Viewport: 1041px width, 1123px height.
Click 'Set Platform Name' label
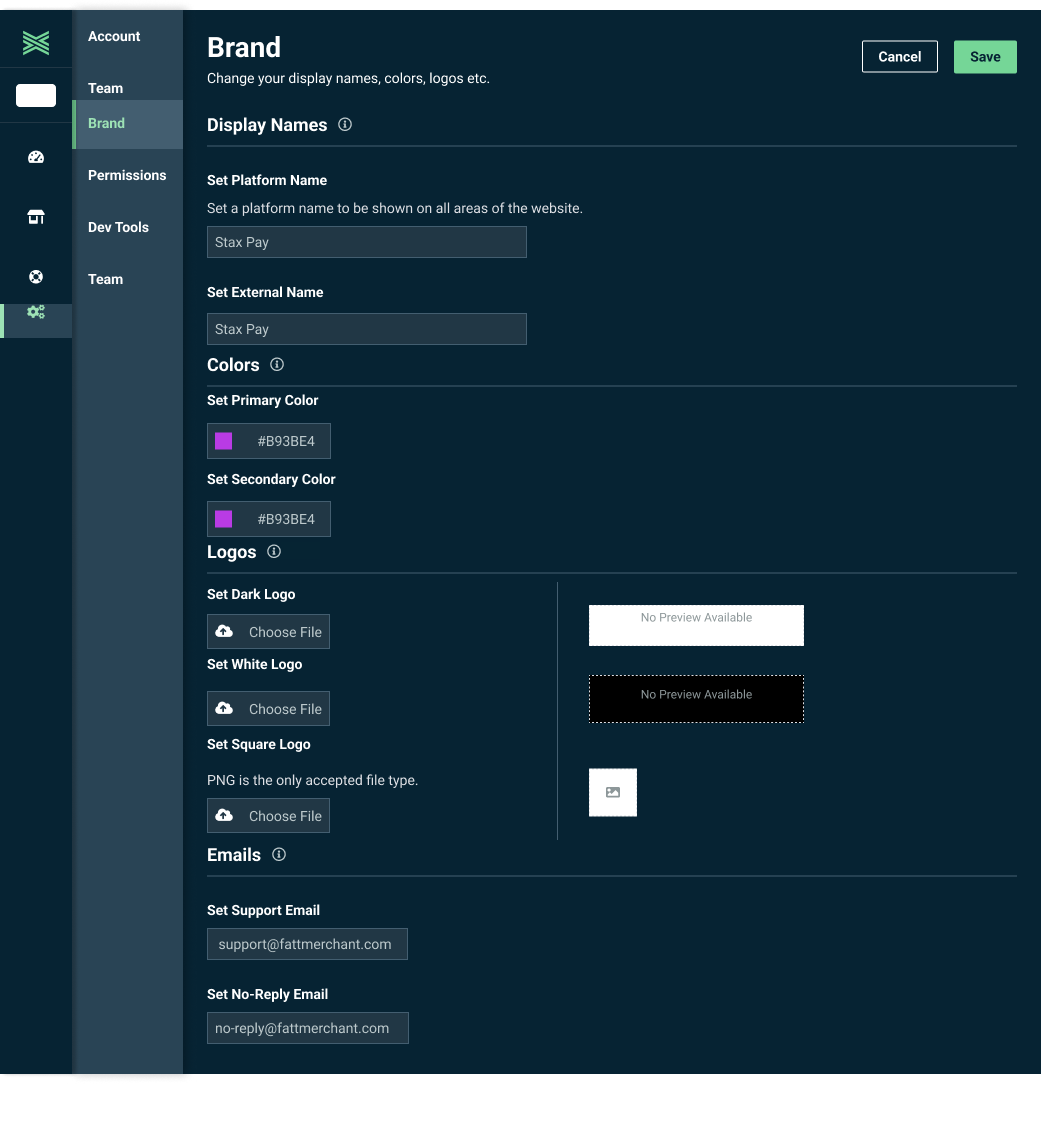(x=267, y=180)
